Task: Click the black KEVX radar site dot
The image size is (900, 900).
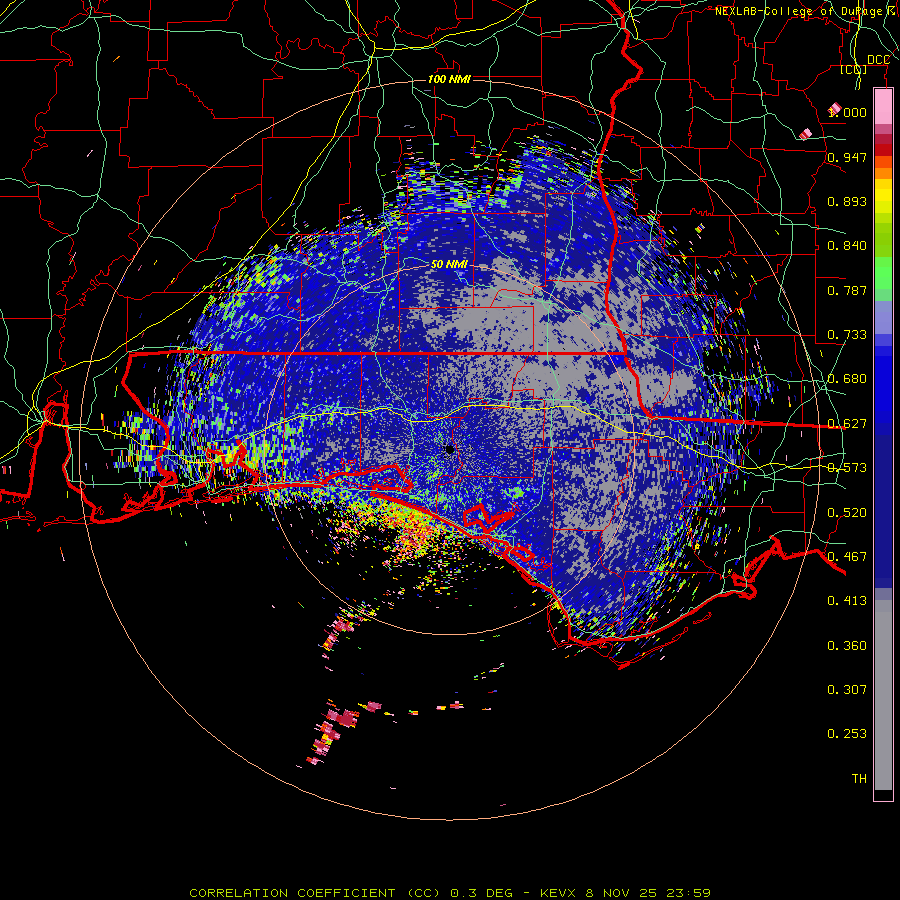Action: tap(449, 449)
